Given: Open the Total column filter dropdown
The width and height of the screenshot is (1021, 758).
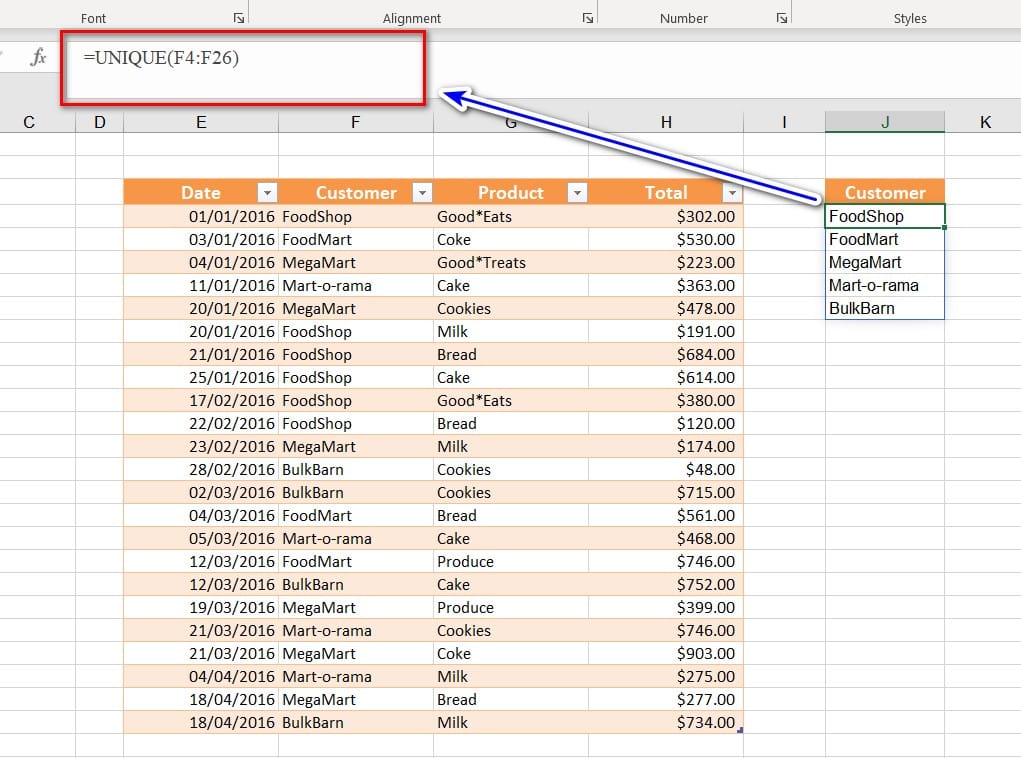Looking at the screenshot, I should pyautogui.click(x=732, y=193).
